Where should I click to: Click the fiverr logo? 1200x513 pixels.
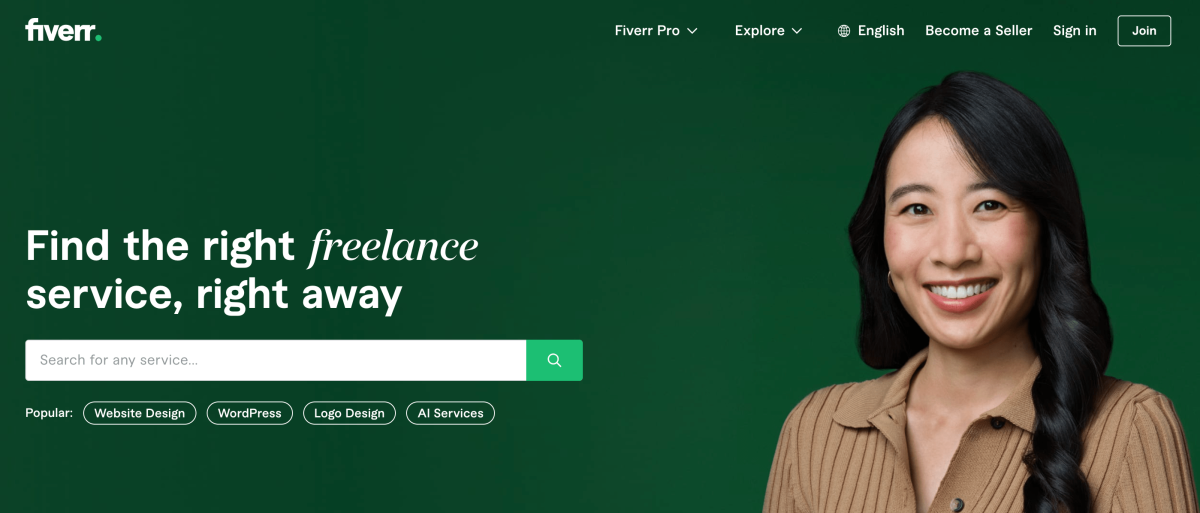coord(63,30)
